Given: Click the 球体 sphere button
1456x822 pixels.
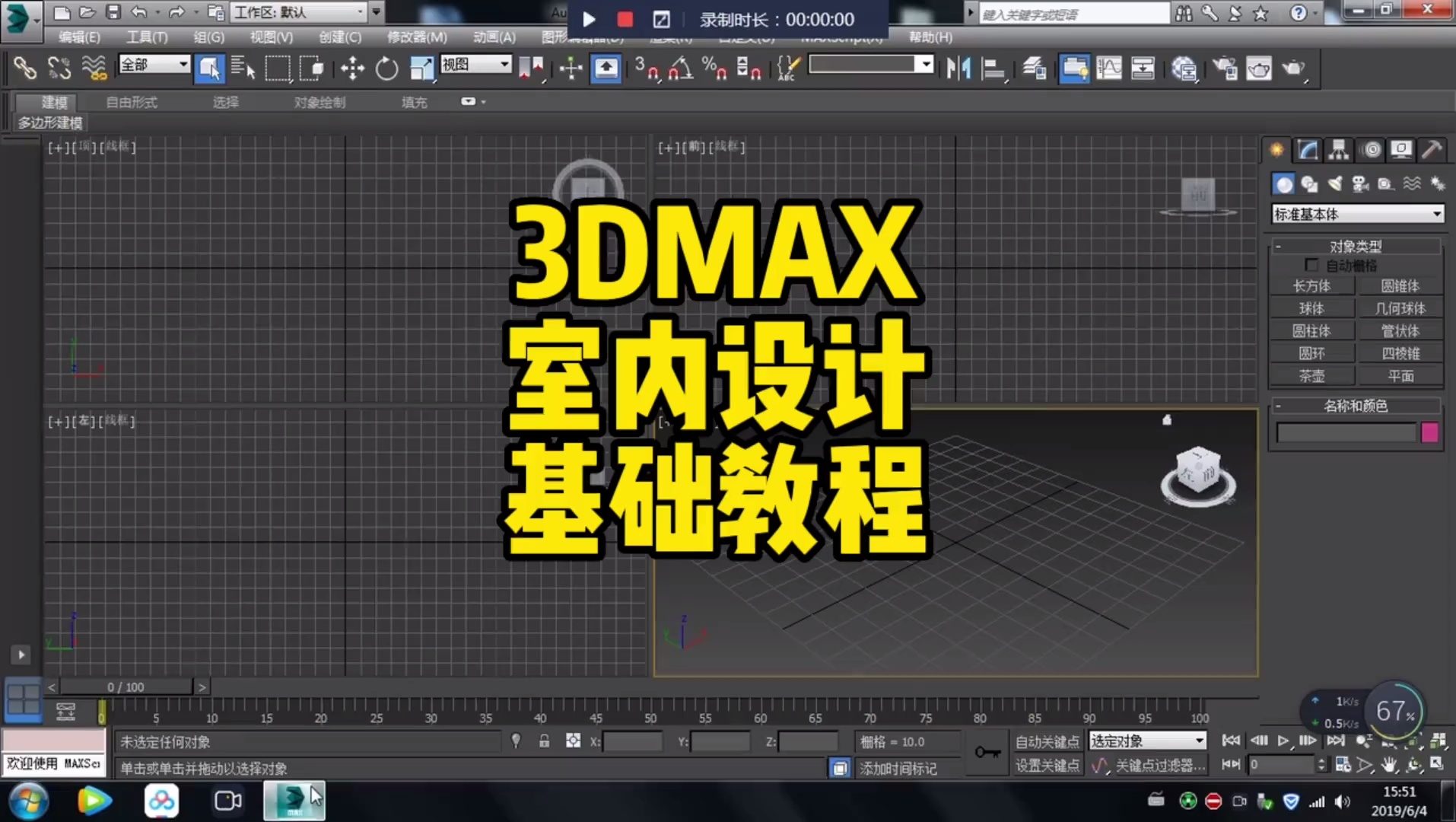Looking at the screenshot, I should coord(1312,308).
